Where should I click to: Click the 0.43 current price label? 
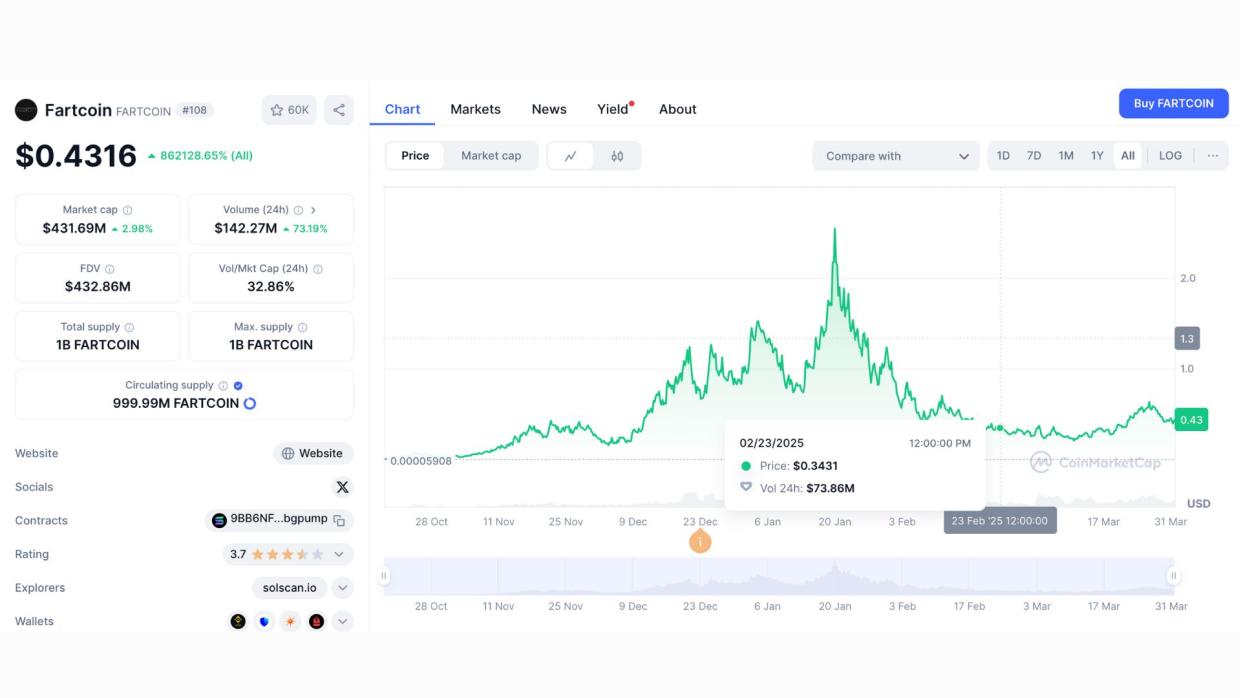coord(1191,420)
